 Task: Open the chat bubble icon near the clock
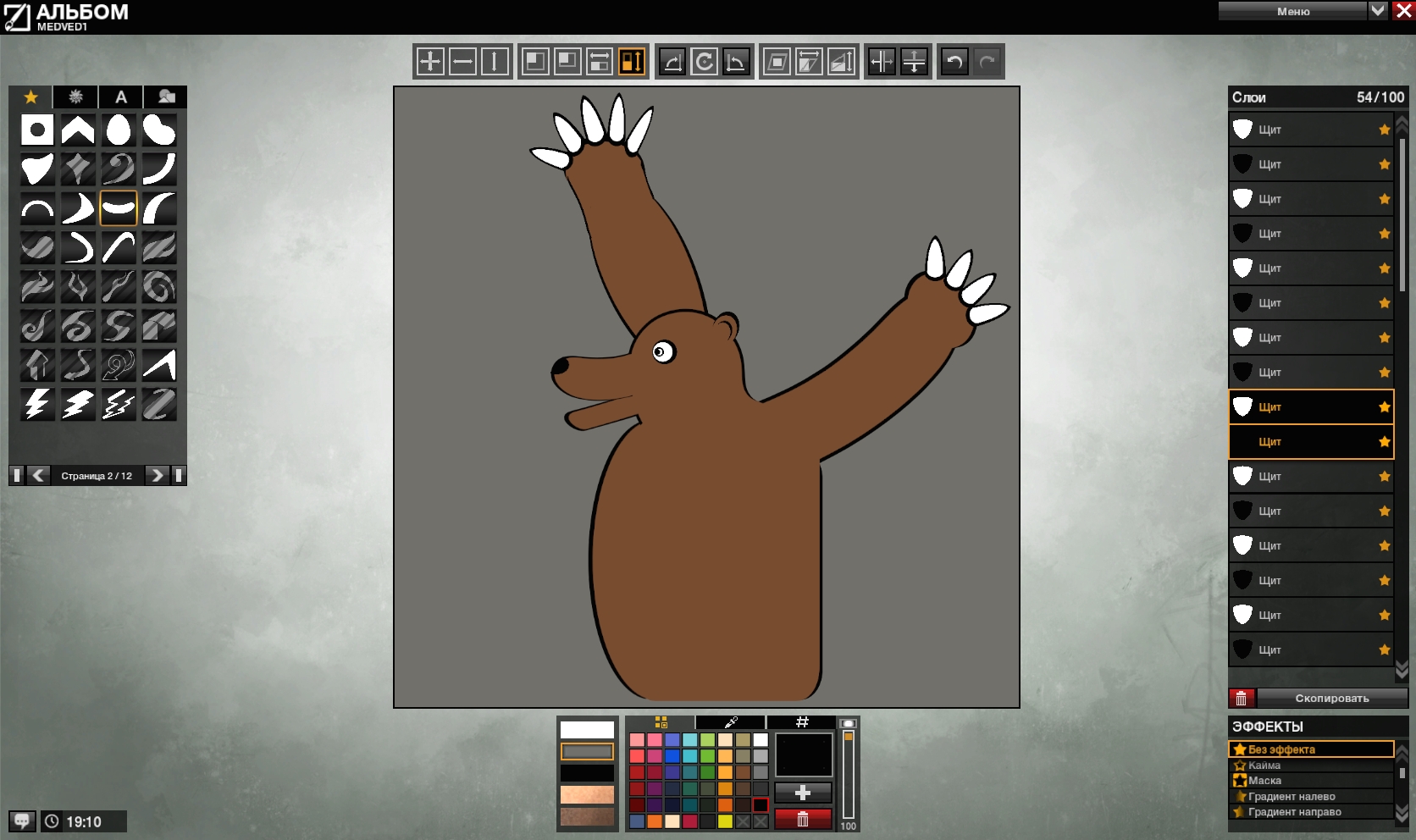coord(22,821)
